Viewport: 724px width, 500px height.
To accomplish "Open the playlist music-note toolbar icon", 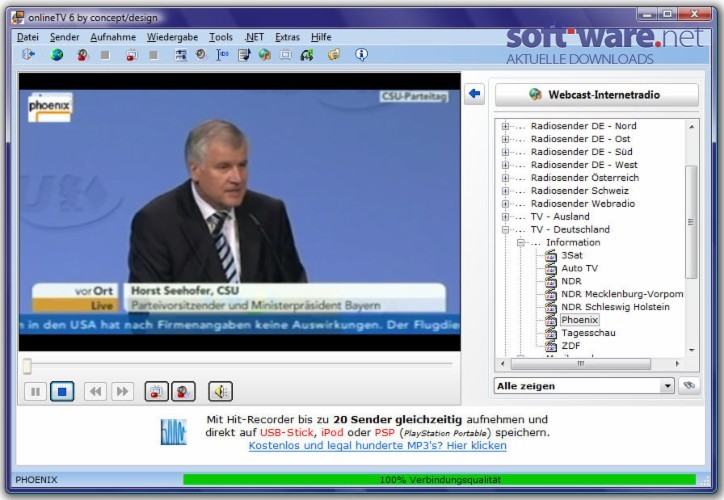I will pyautogui.click(x=244, y=55).
